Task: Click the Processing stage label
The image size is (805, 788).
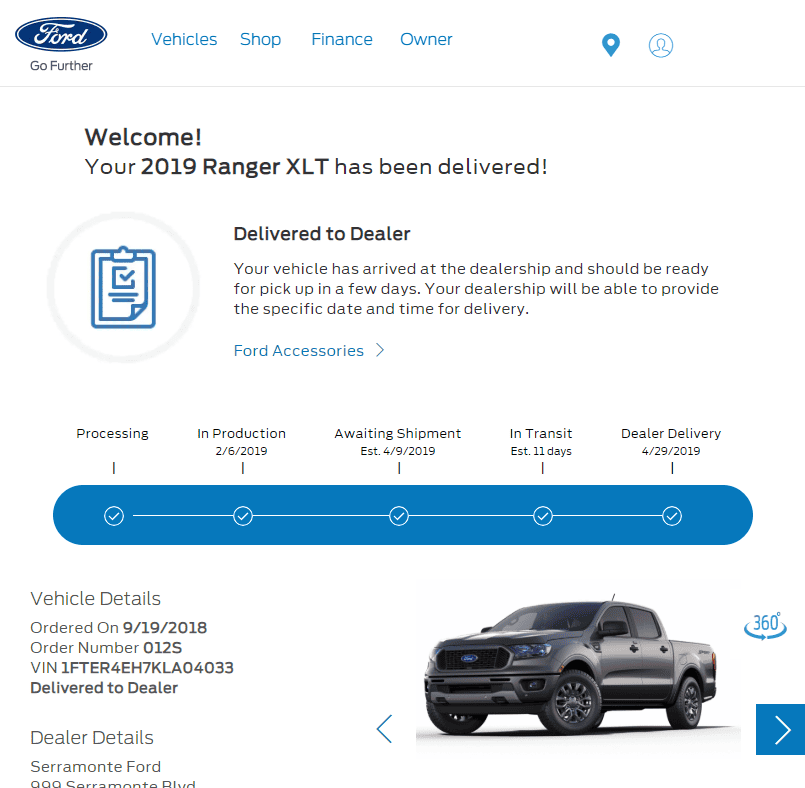Action: [112, 434]
